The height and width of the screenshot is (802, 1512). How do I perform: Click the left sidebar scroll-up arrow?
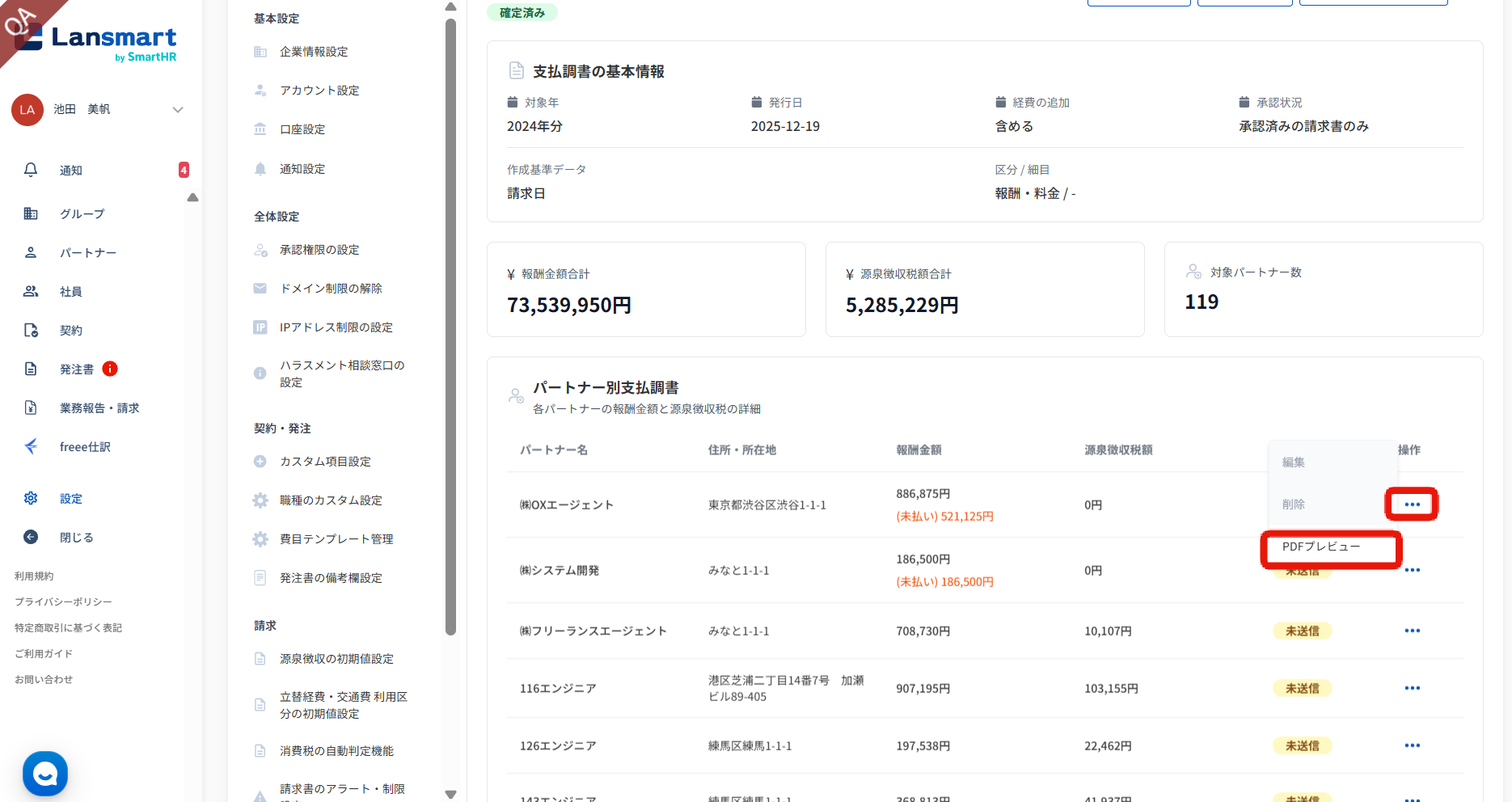pyautogui.click(x=192, y=197)
